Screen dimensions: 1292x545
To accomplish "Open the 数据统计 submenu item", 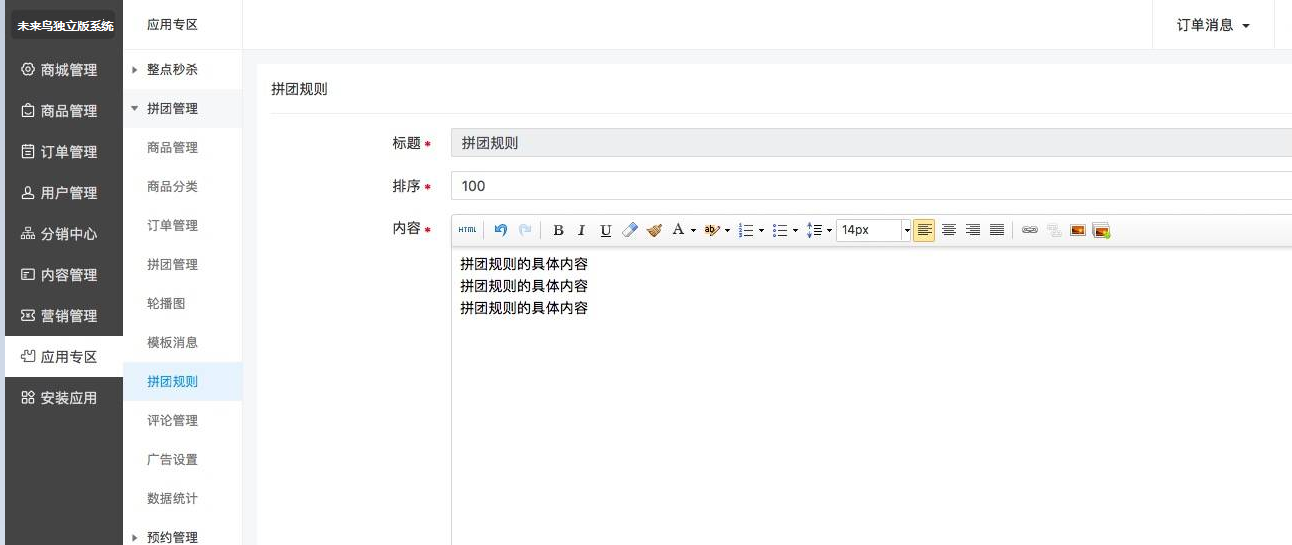I will (183, 499).
